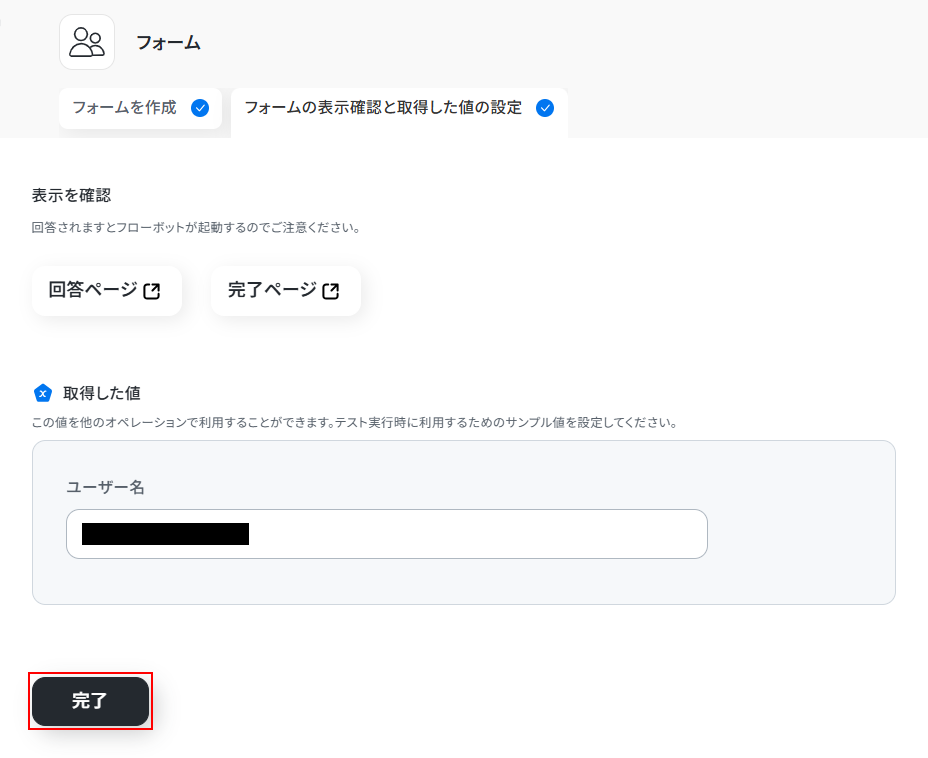Click the people form icon
This screenshot has height=758, width=928.
point(87,42)
